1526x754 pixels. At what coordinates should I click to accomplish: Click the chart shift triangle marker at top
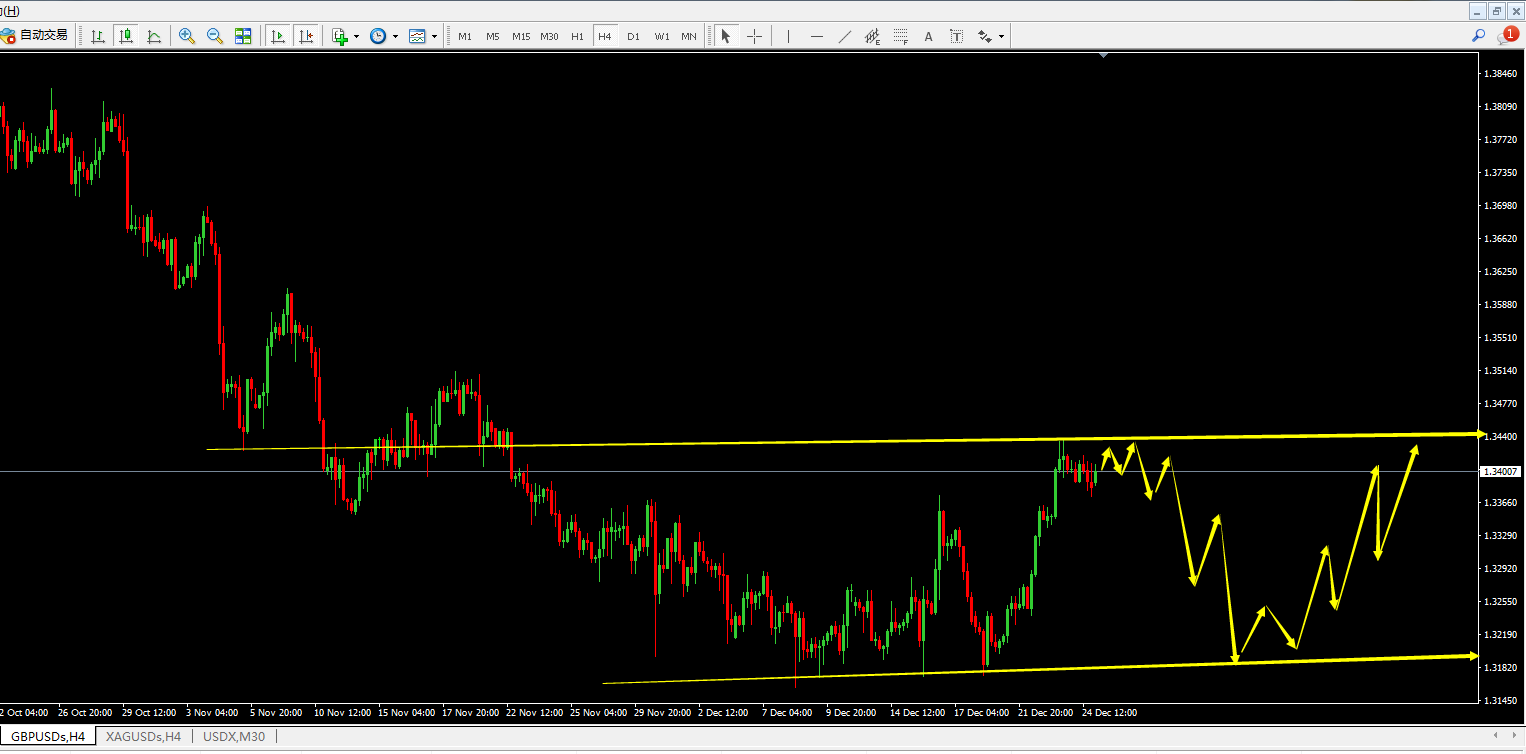pos(1103,55)
